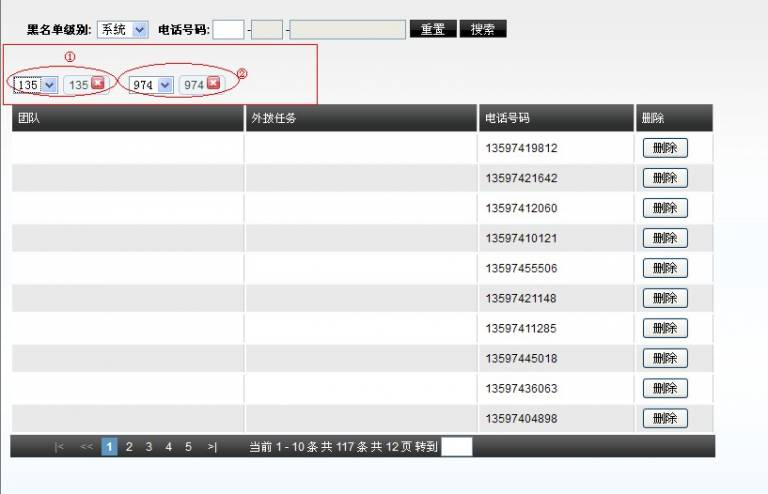
Task: Click the first phone number input box
Action: coord(228,30)
